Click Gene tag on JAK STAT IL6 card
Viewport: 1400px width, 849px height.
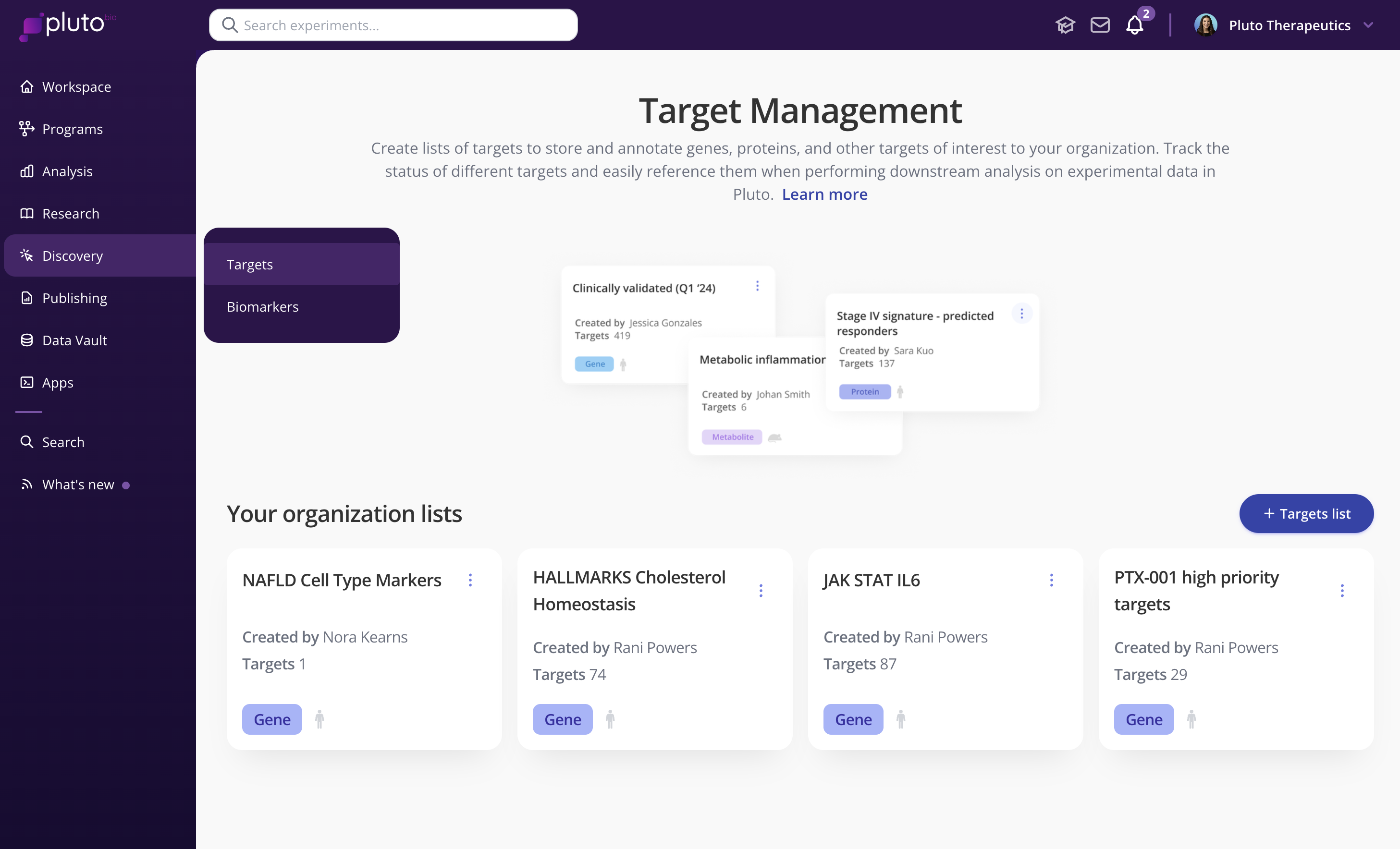tap(853, 719)
